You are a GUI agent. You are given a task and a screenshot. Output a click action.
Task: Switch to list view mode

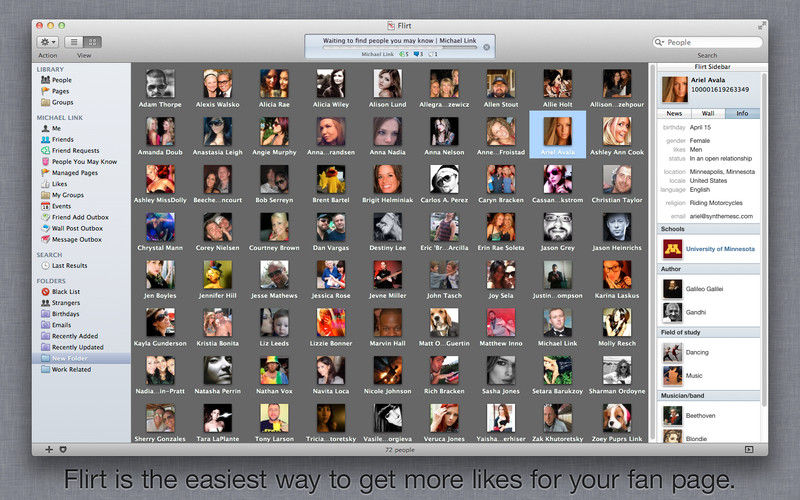[74, 42]
